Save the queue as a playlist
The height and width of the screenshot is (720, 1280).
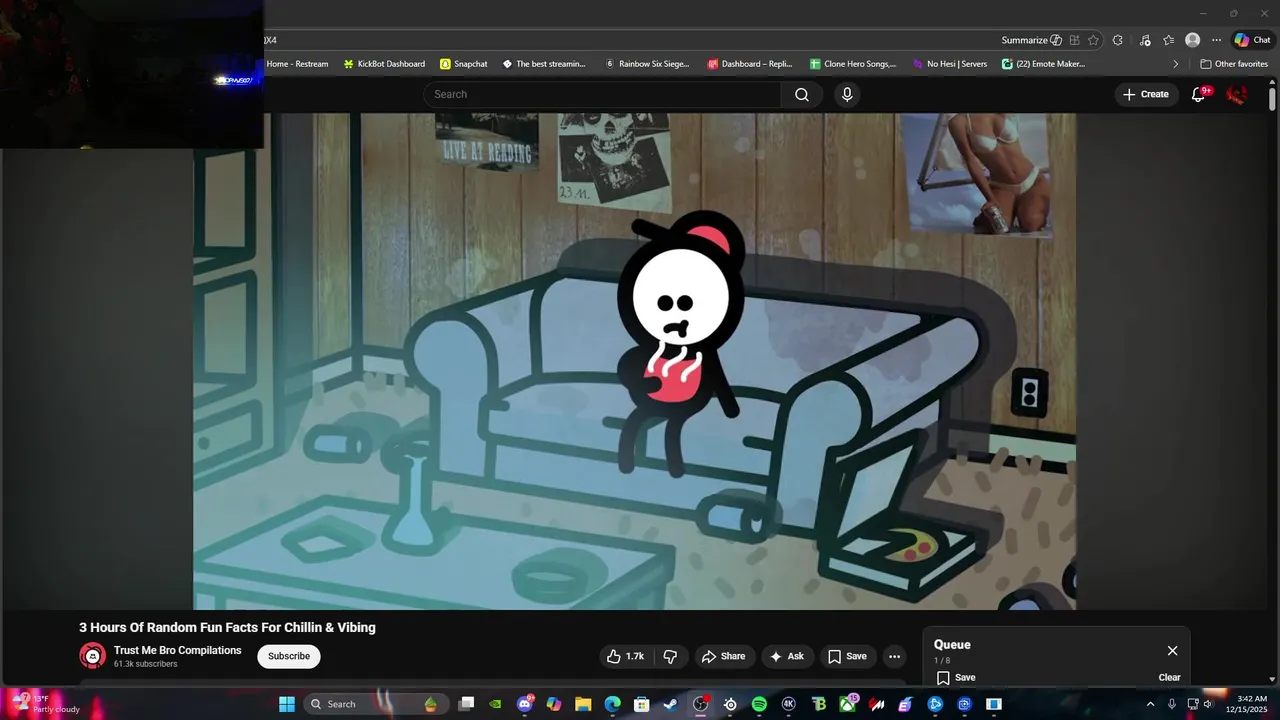pyautogui.click(x=956, y=677)
